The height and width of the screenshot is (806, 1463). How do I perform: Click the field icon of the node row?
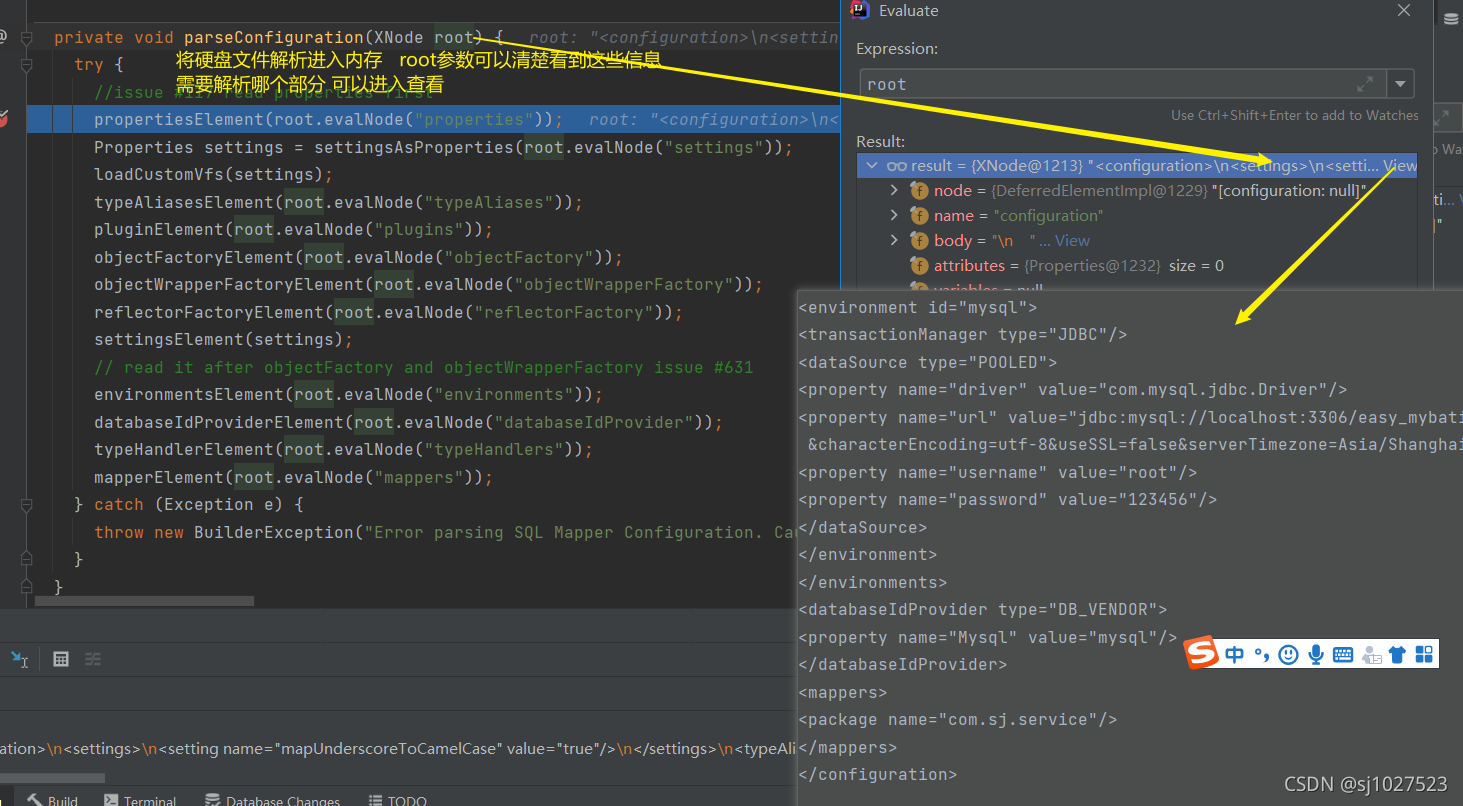click(919, 190)
